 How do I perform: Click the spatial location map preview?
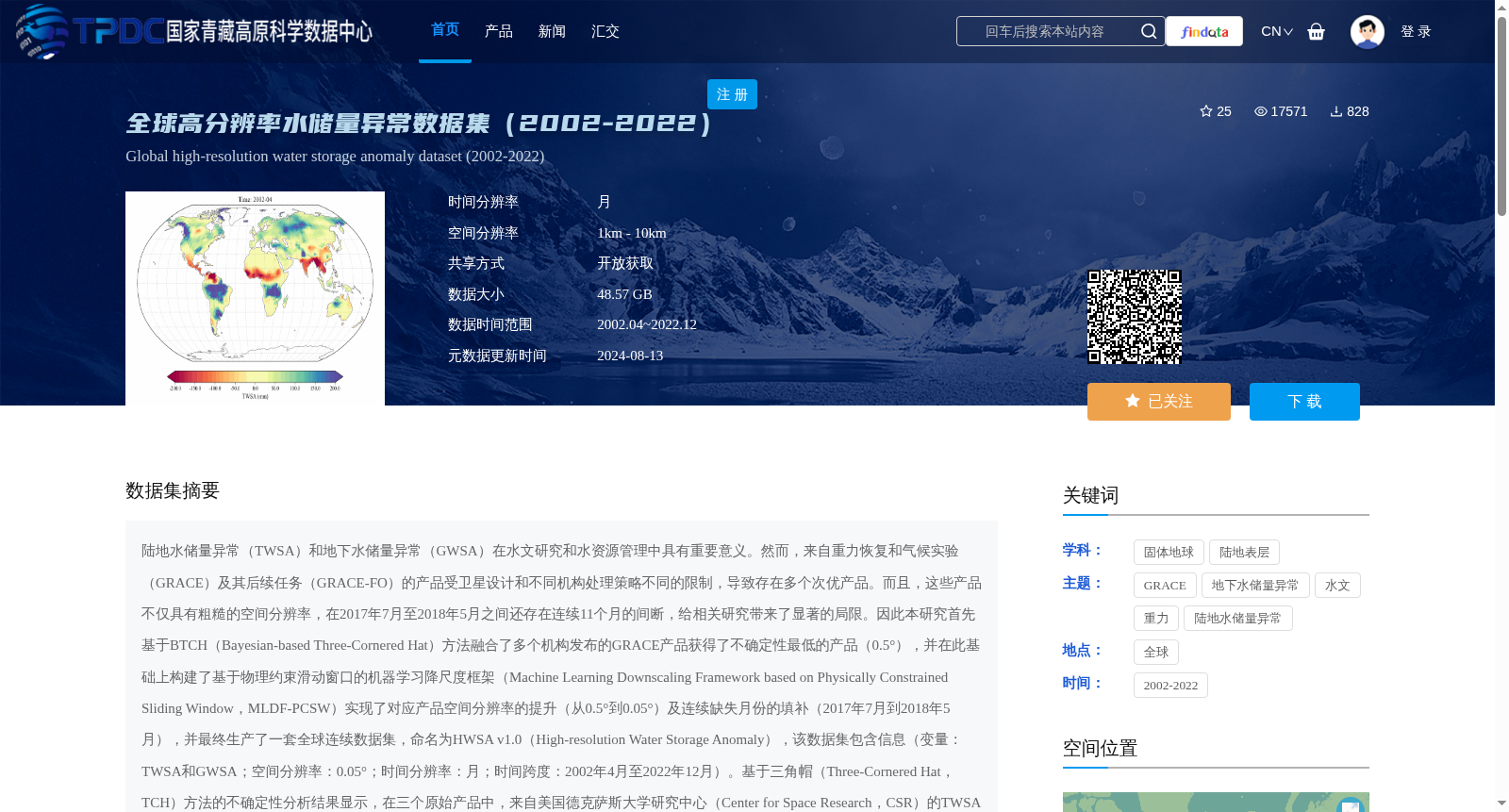point(1216,802)
